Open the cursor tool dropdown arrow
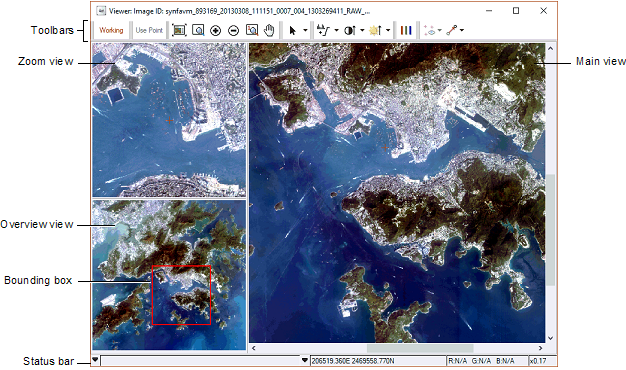626x370 pixels. tap(305, 30)
